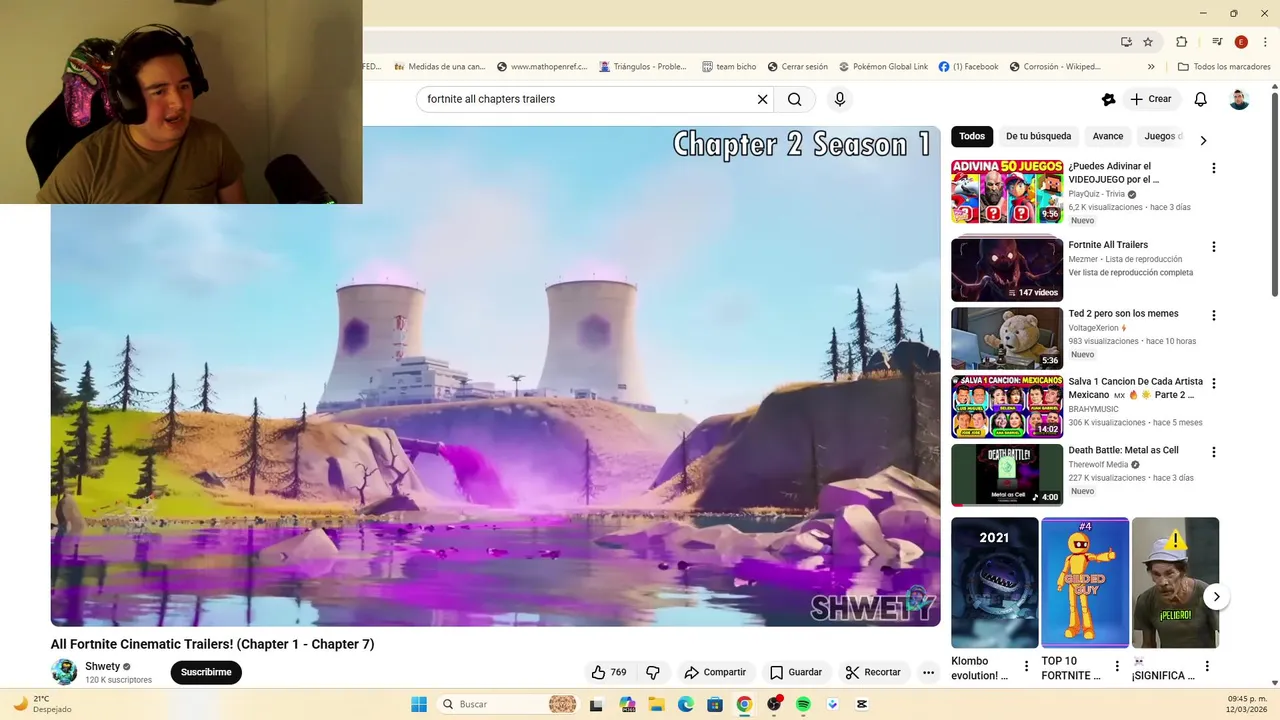The image size is (1280, 720).
Task: Select the Todos filter chip
Action: pyautogui.click(x=972, y=136)
